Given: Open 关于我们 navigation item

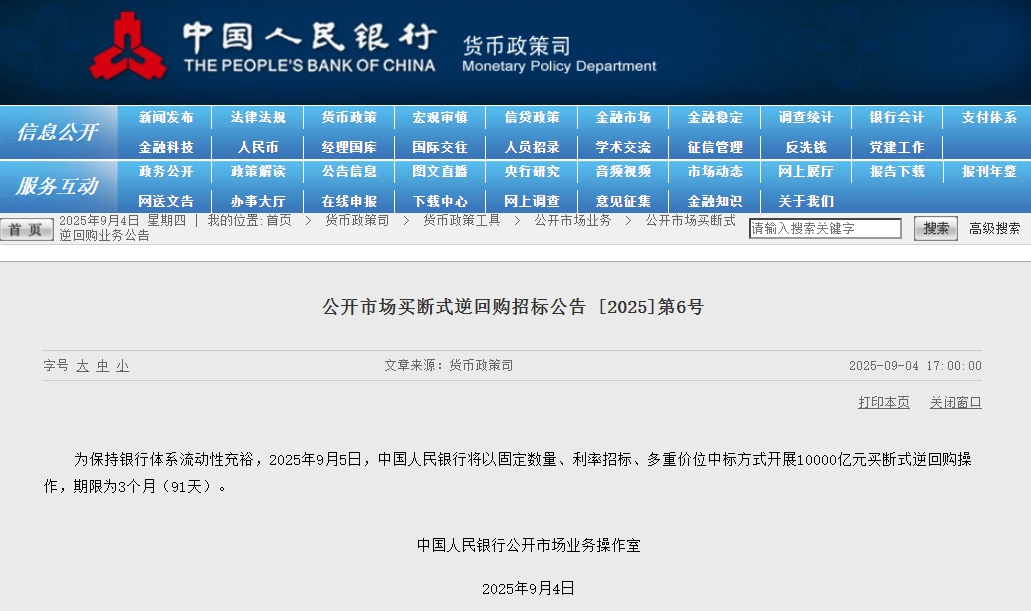Looking at the screenshot, I should [x=806, y=201].
